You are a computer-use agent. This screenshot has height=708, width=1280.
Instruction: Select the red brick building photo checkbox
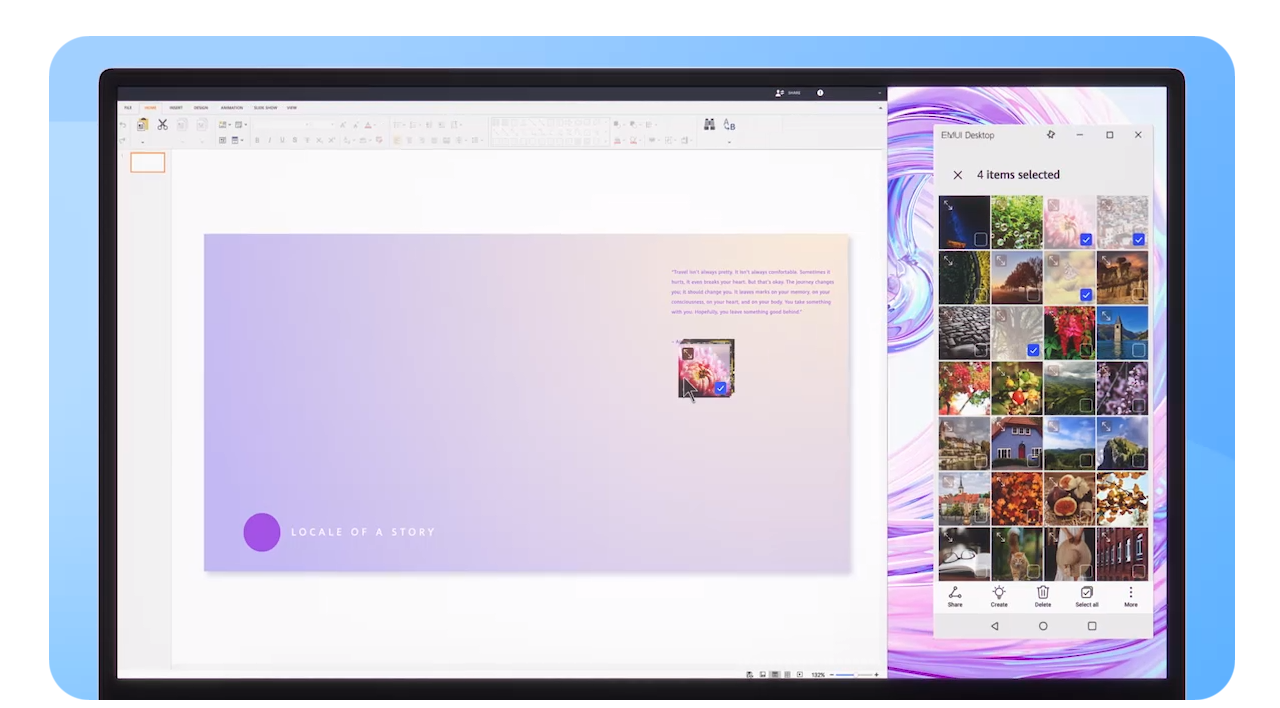click(x=1138, y=572)
